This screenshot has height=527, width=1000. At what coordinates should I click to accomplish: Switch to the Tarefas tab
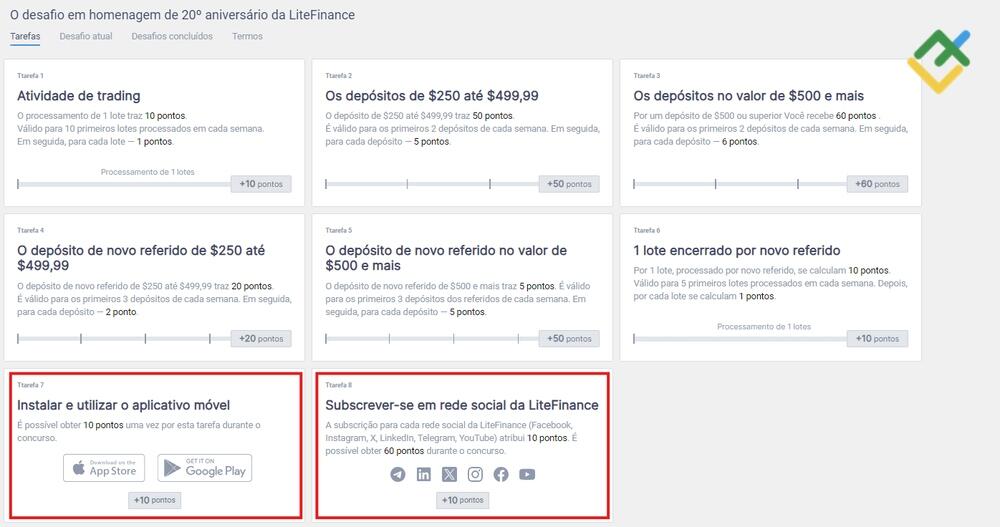click(25, 36)
